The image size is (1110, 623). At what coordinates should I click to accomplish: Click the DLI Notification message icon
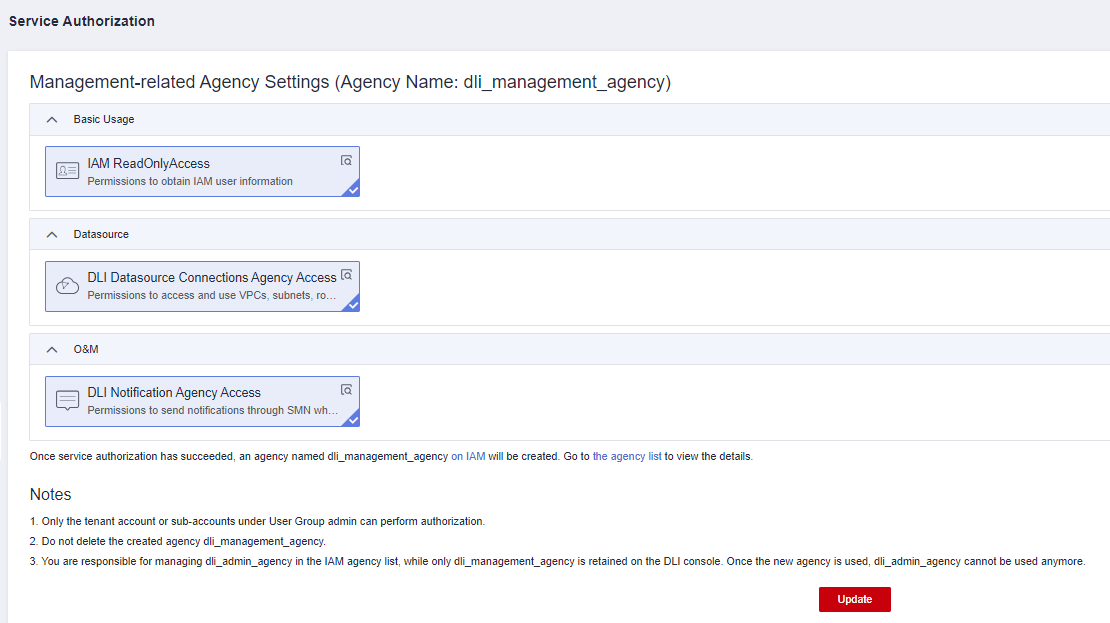[67, 400]
